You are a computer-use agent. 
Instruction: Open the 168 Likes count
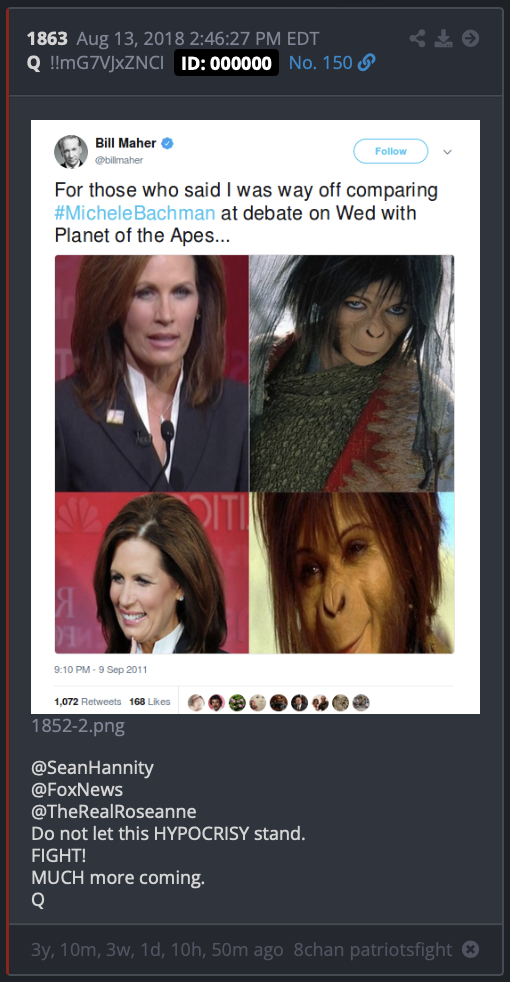tap(150, 701)
